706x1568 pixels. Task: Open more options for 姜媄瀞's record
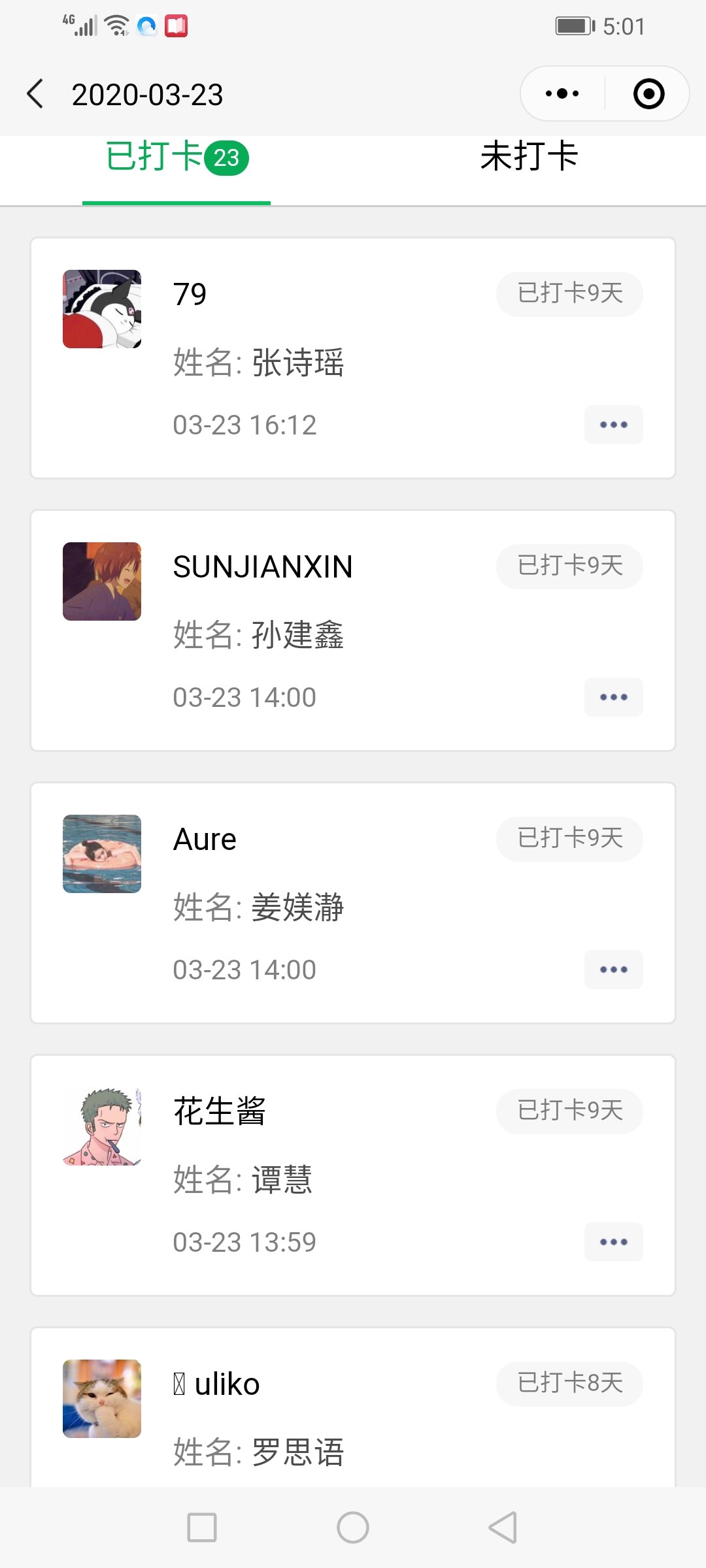click(613, 970)
